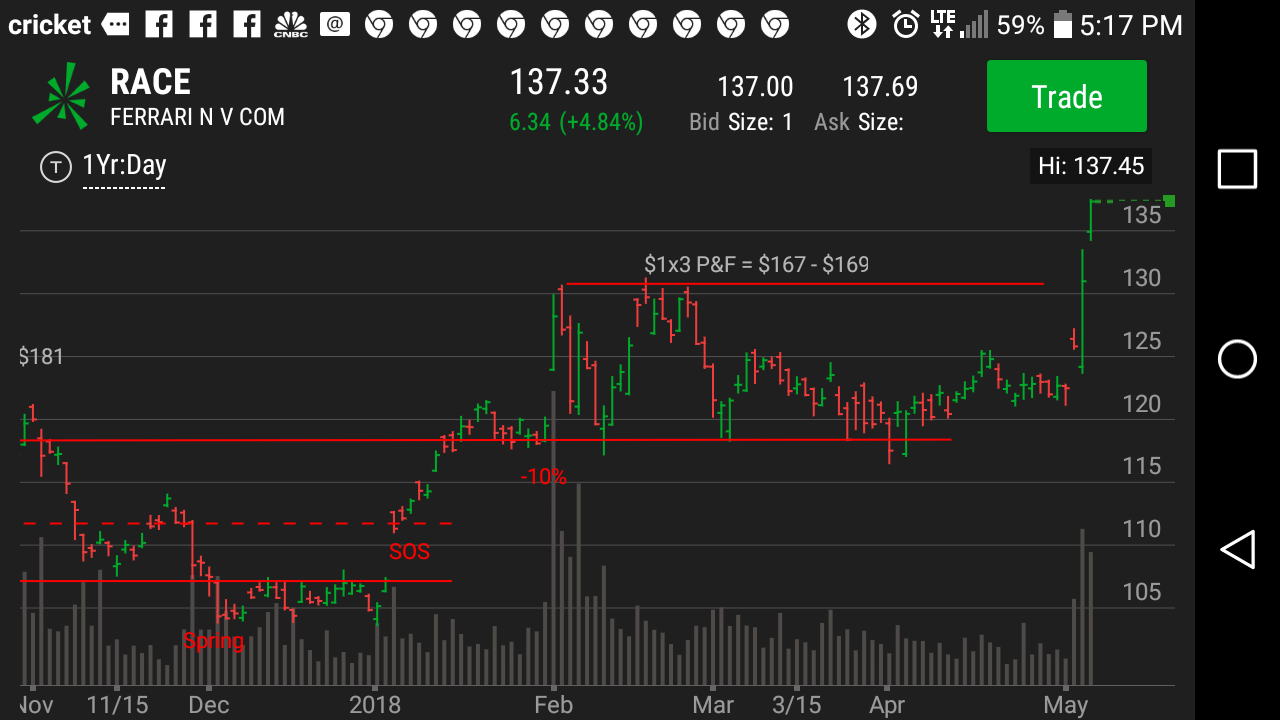Tap the green starburst logo icon
Screen dimensions: 1280x720
point(54,96)
